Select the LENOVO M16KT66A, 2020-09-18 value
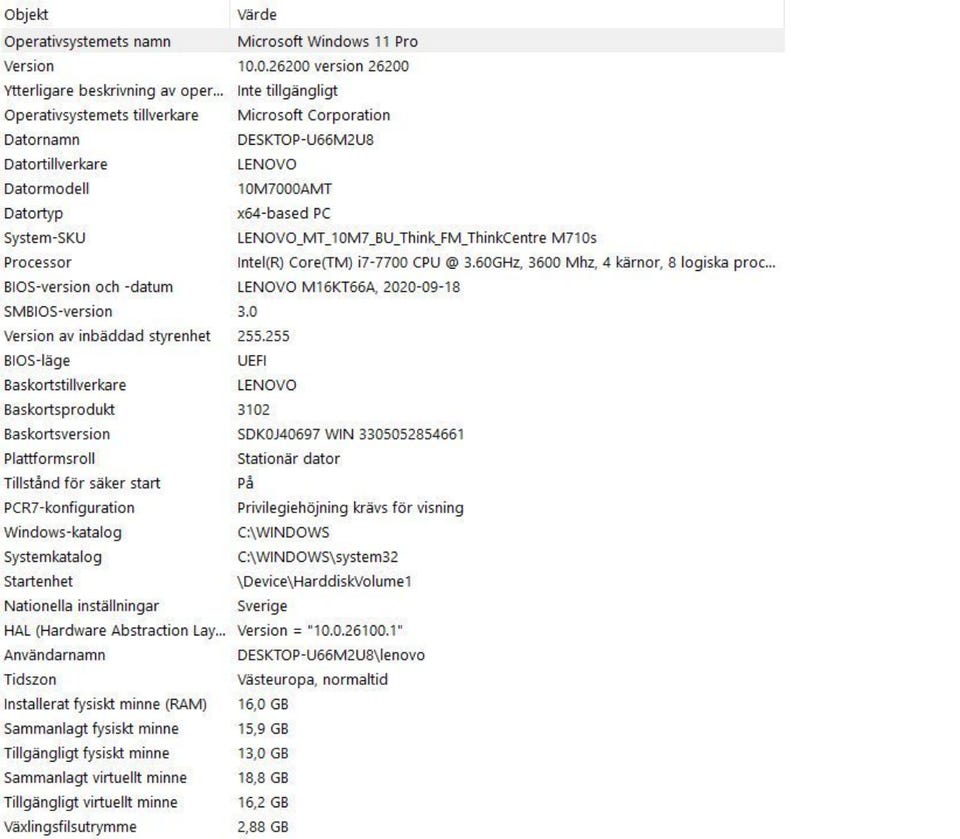Image resolution: width=960 pixels, height=839 pixels. tap(348, 287)
